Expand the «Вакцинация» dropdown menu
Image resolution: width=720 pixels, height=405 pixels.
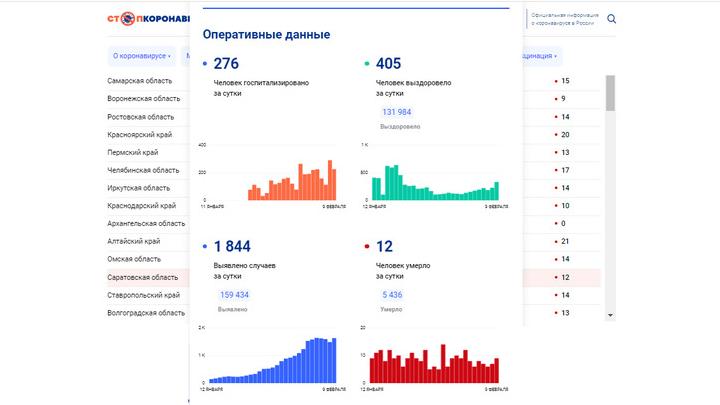coord(540,56)
